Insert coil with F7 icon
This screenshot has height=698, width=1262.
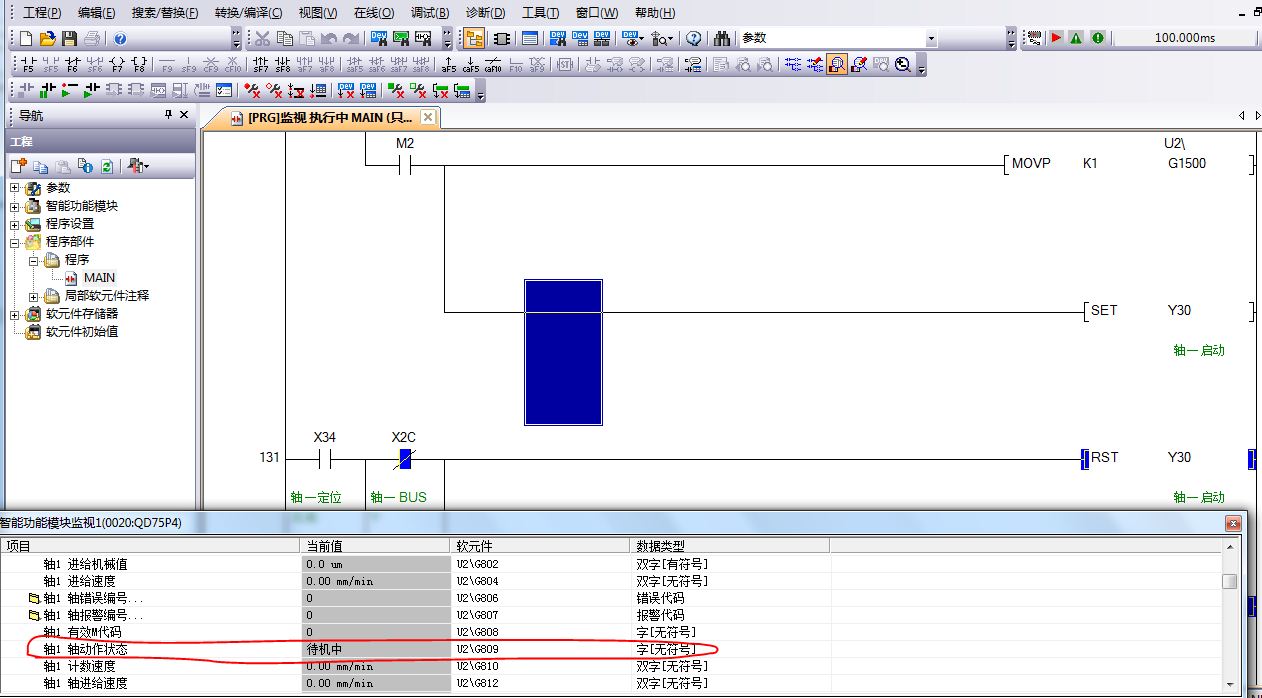[117, 65]
